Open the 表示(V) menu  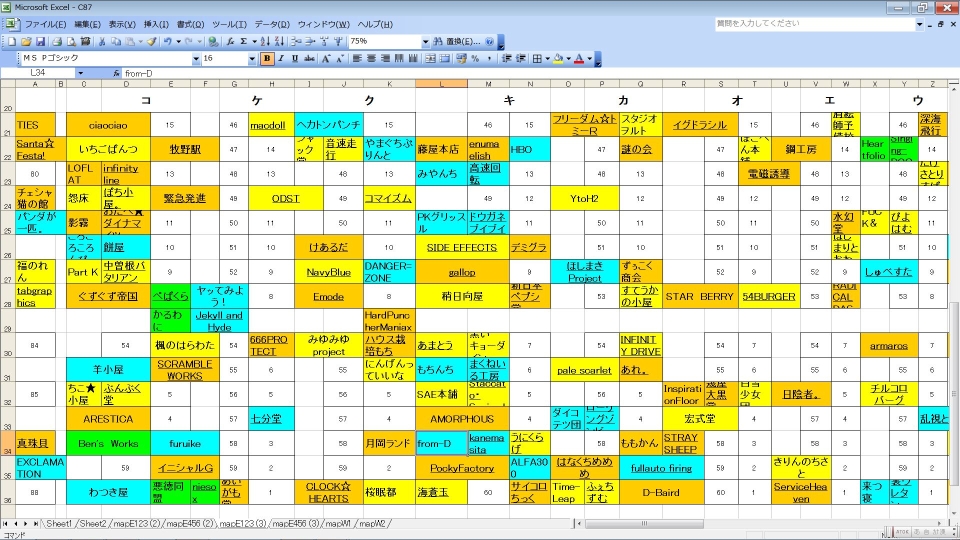point(122,24)
